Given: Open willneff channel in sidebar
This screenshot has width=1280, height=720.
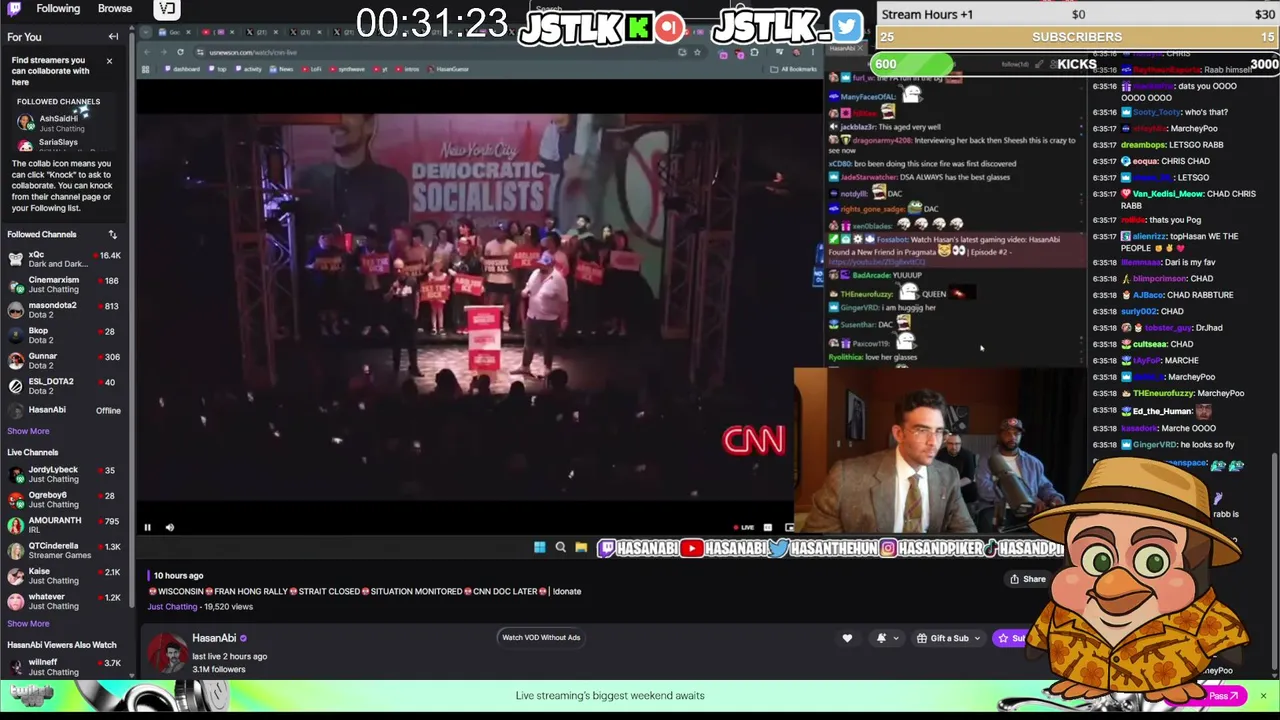Looking at the screenshot, I should 64,667.
